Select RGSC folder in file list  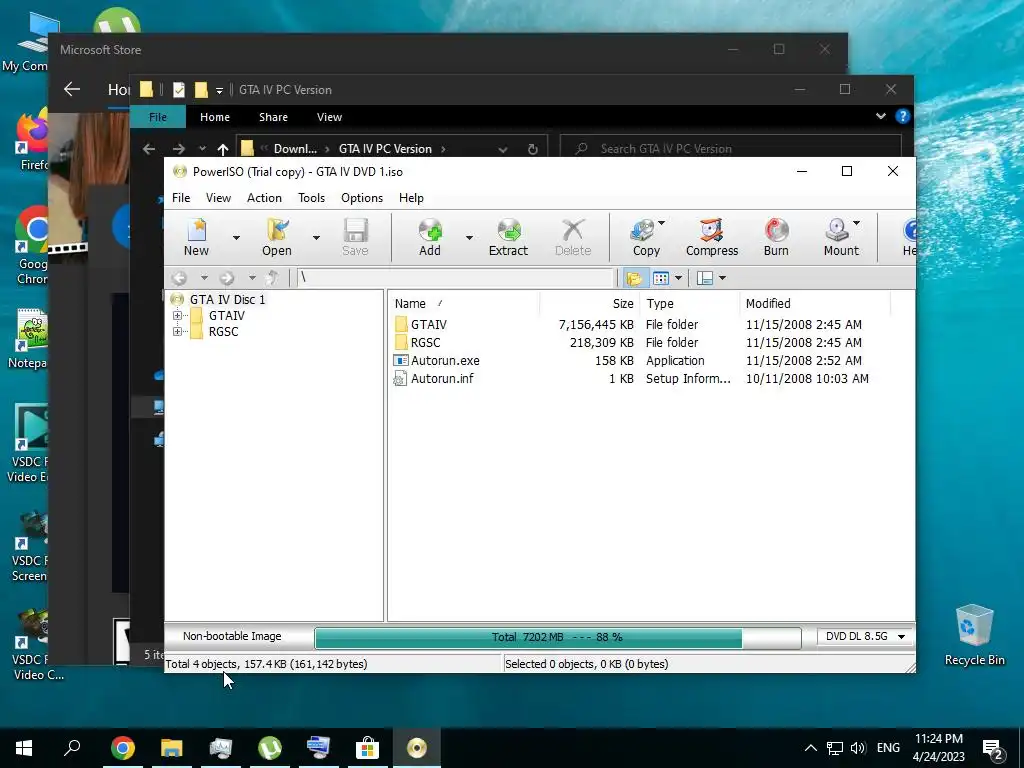coord(425,343)
